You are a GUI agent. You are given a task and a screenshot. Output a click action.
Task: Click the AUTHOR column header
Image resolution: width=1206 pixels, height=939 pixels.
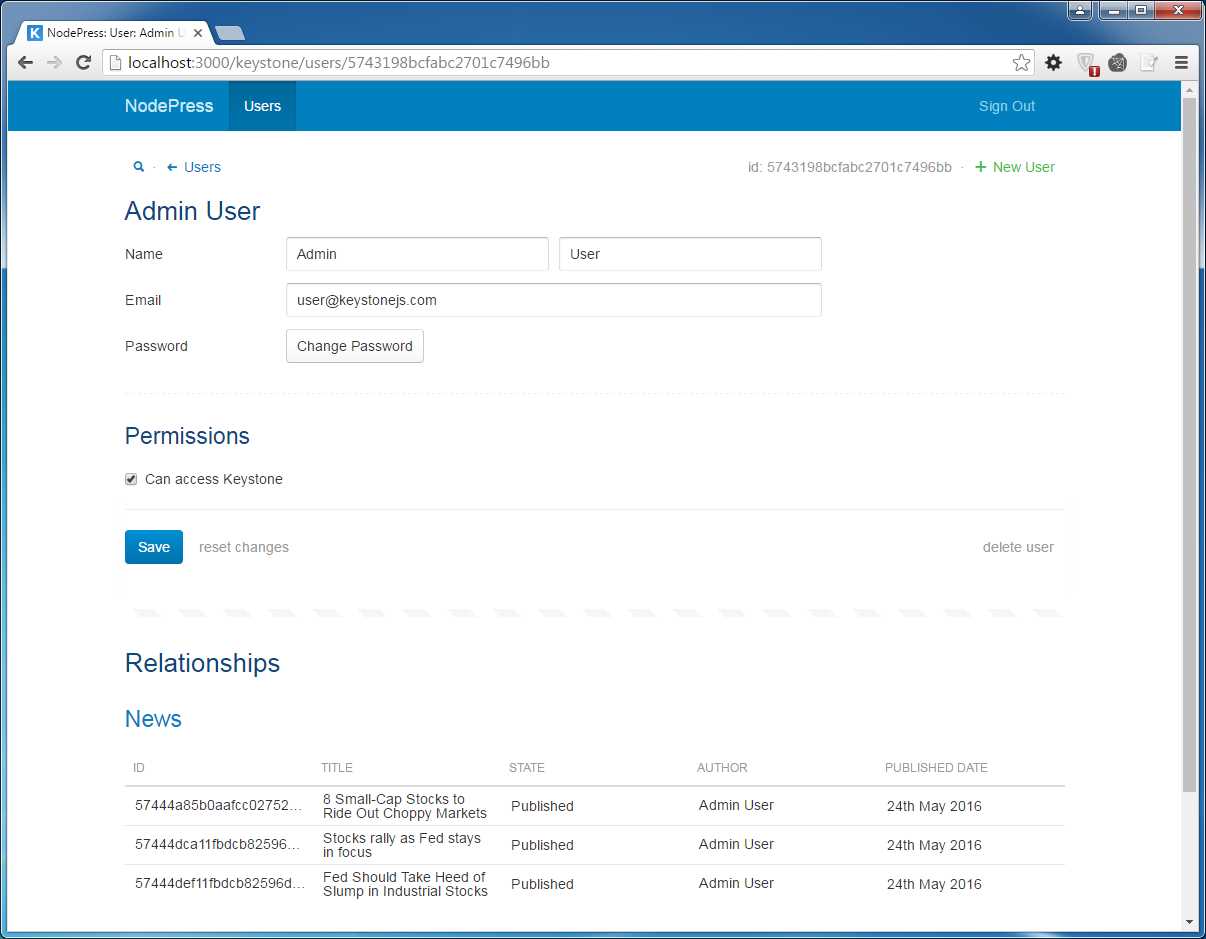tap(722, 768)
